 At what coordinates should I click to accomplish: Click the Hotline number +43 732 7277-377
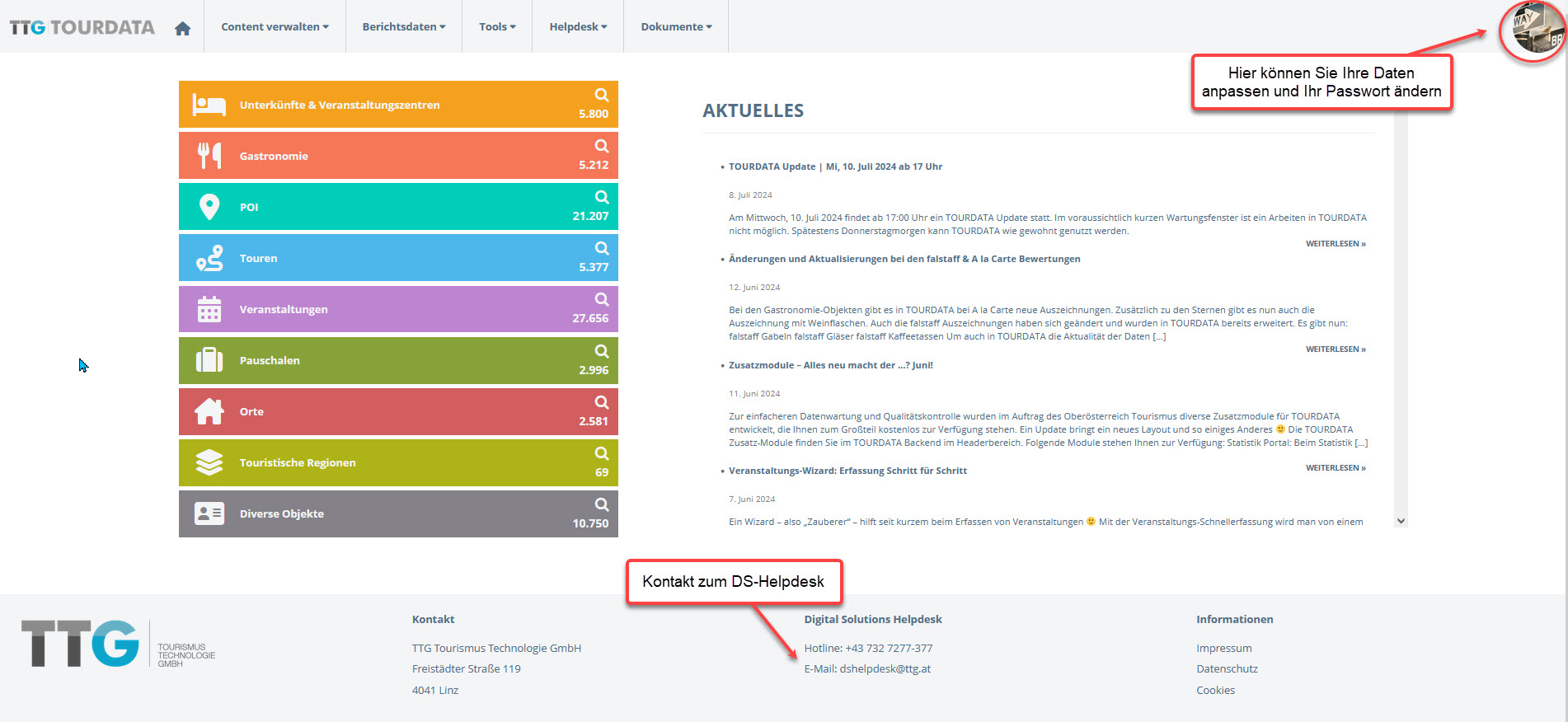[889, 649]
